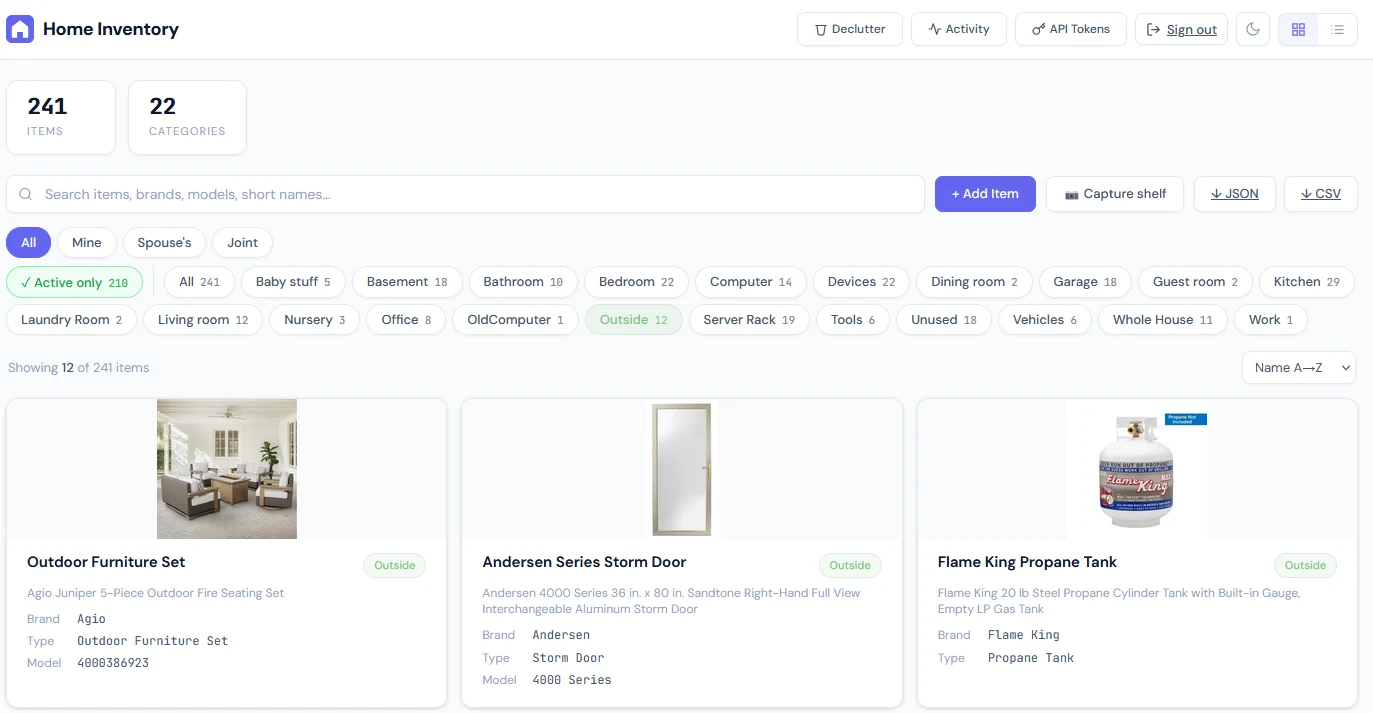Filter items by Spouse's owner
Viewport: 1373px width, 713px height.
tap(164, 242)
